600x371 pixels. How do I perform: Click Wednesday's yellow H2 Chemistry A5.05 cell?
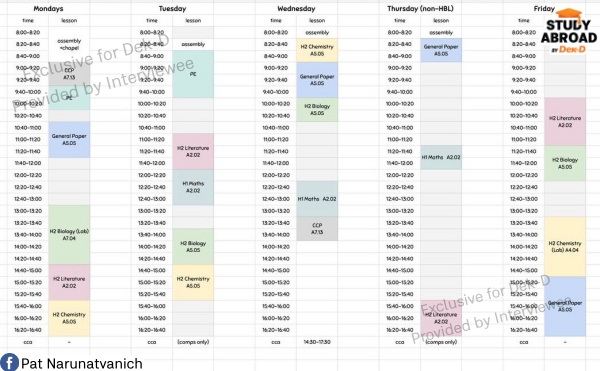click(317, 50)
